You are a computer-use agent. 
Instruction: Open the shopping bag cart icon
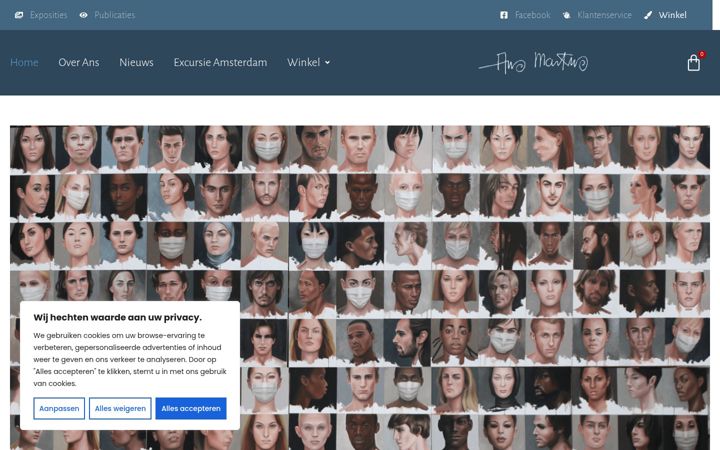693,63
